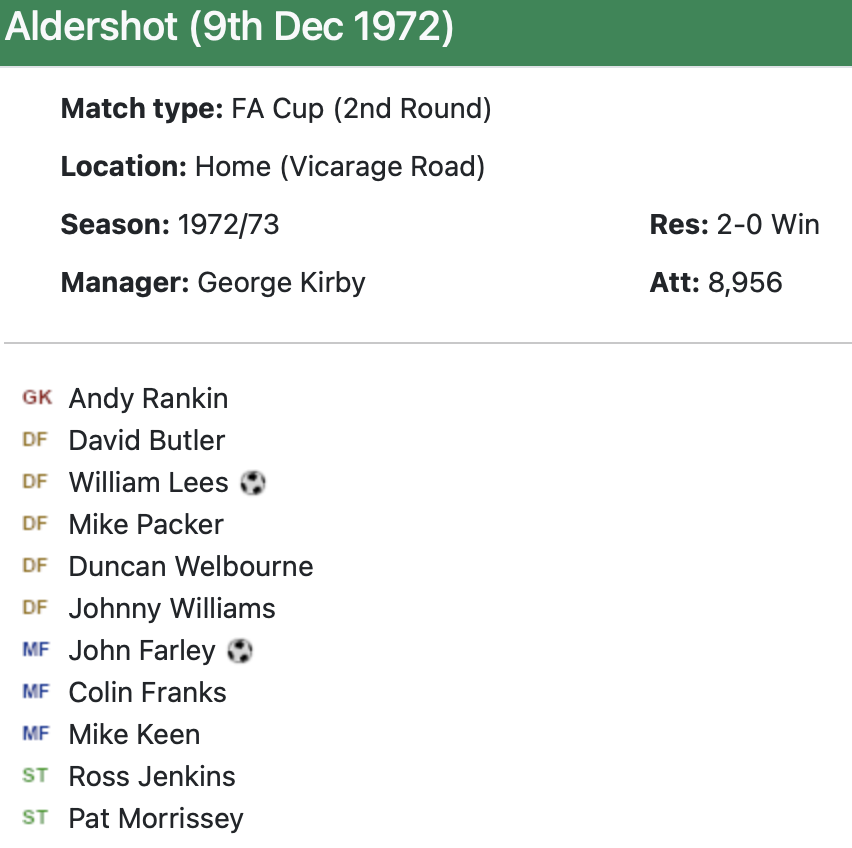Click the FA Cup (2nd Round) match type
The image size is (852, 848).
361,109
